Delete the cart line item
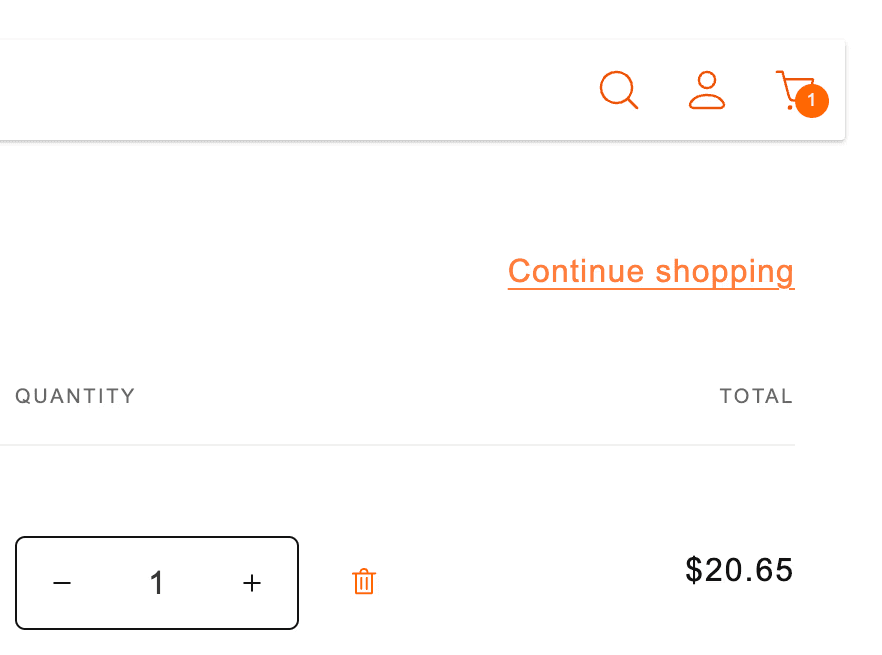This screenshot has width=882, height=655. click(x=364, y=582)
